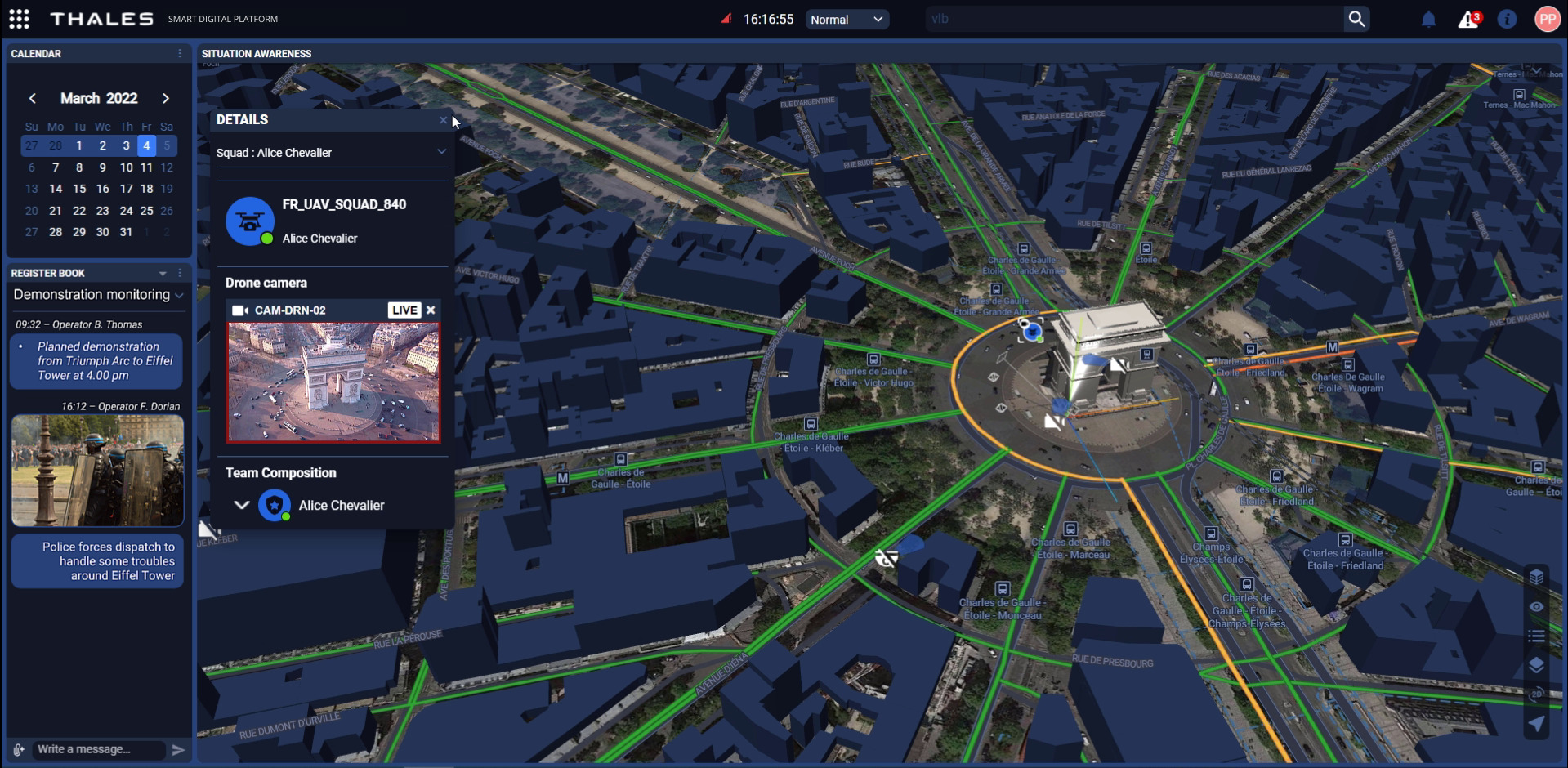Expand the Squad : Alice Chevalier dropdown
Image resolution: width=1568 pixels, height=768 pixels.
441,152
